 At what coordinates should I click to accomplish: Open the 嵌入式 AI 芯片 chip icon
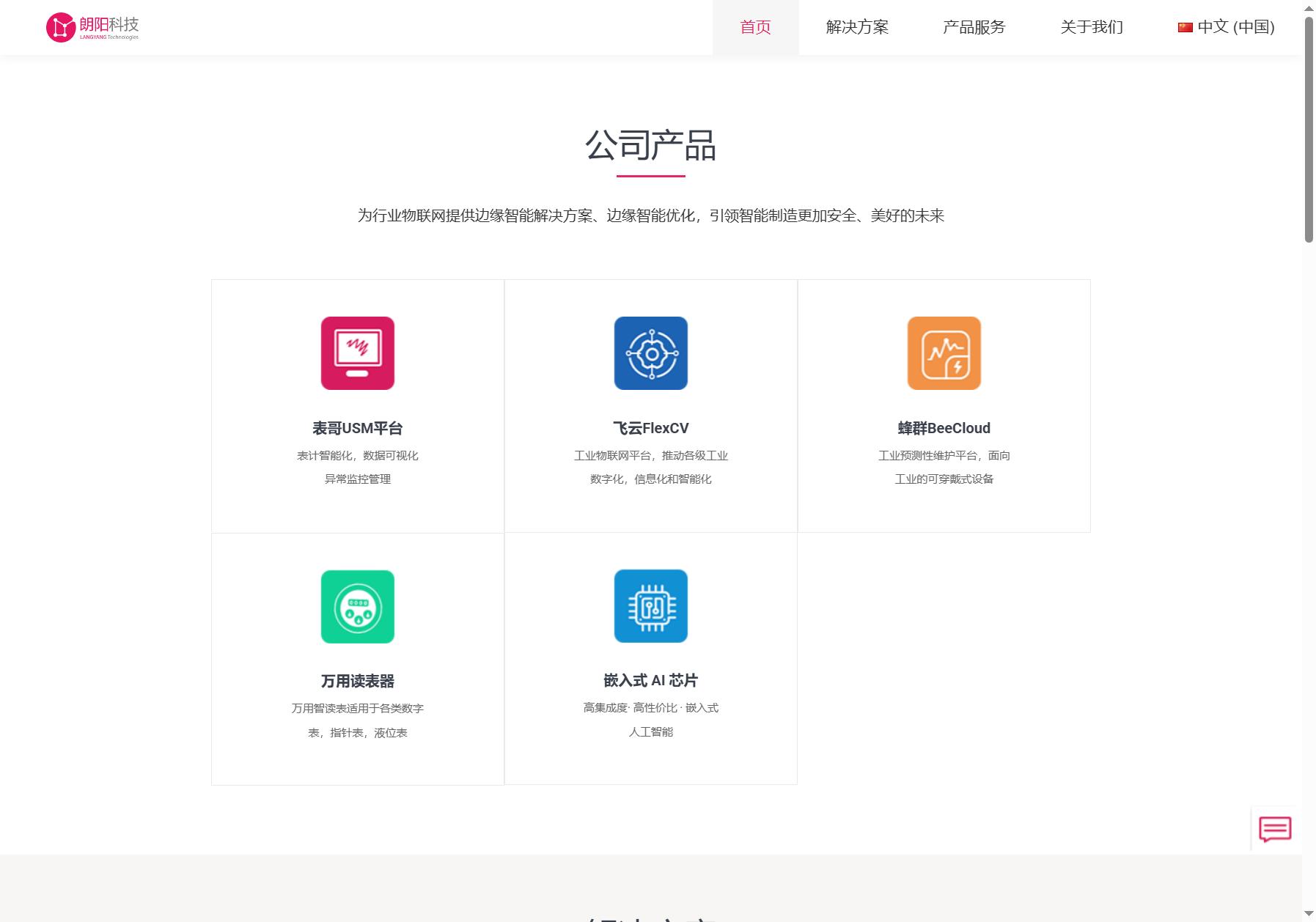651,606
